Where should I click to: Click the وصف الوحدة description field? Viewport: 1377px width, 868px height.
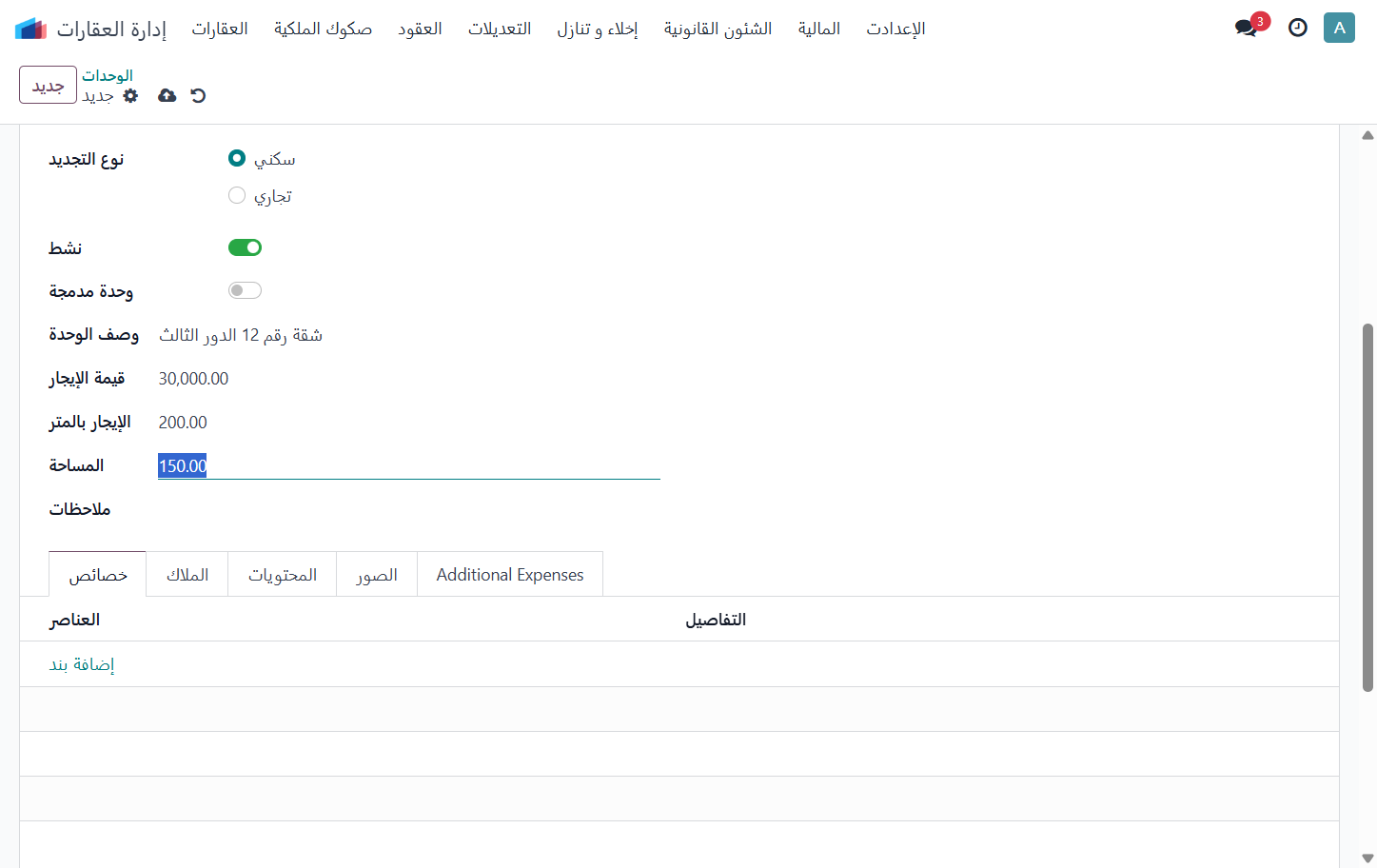click(409, 335)
